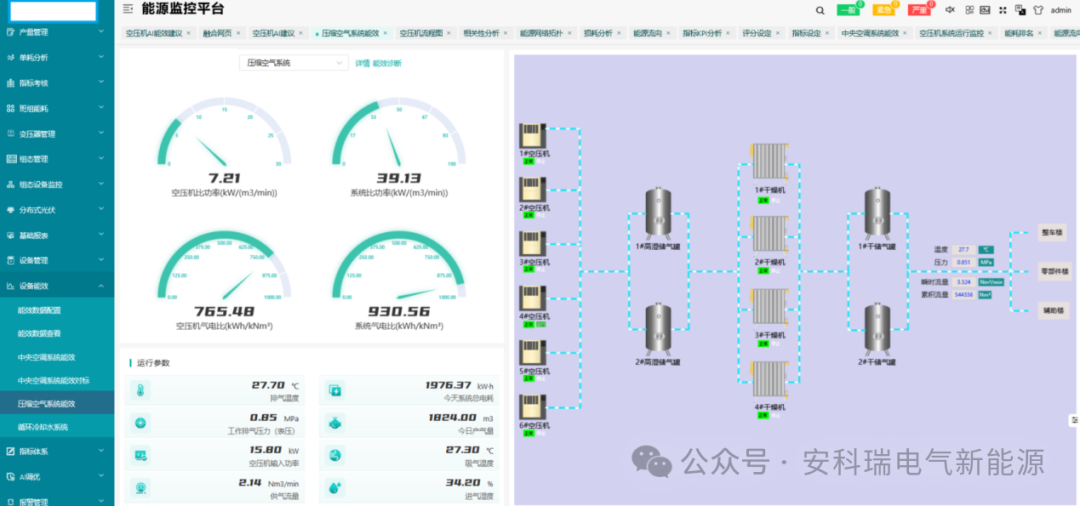Collapse 设备能效 sidebar menu
Screen dimensions: 1080x506
pos(57,286)
